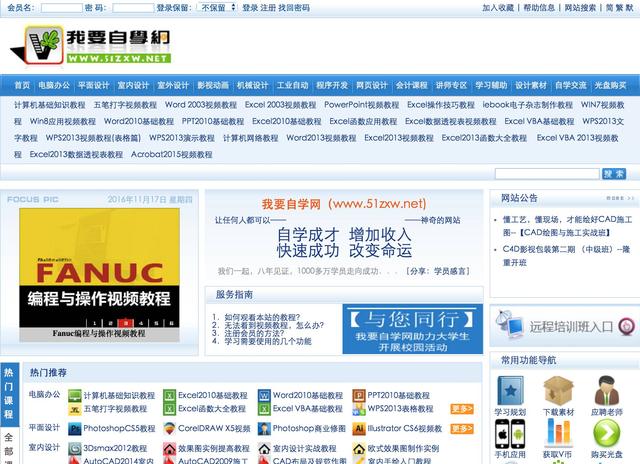The image size is (640, 464).
Task: Click the 找回密码 link
Action: pos(294,7)
